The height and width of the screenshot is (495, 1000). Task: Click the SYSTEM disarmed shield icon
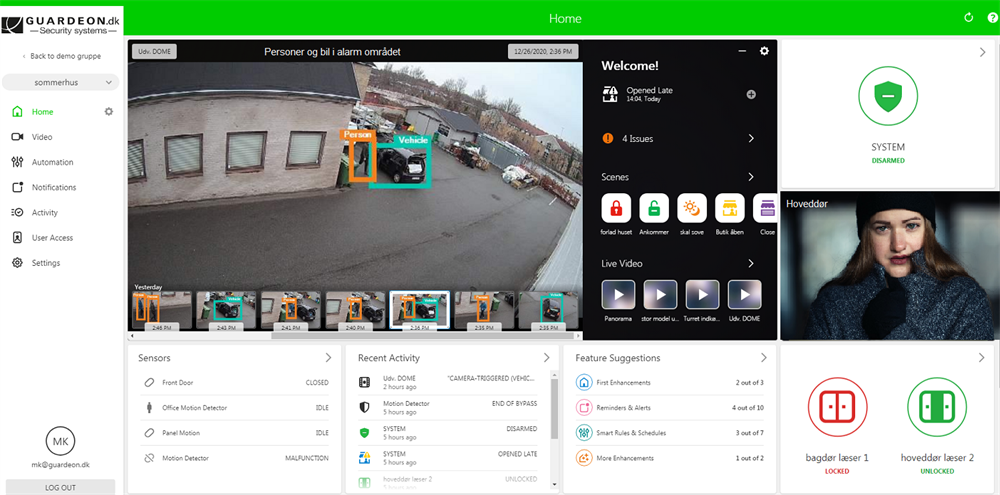pos(888,96)
